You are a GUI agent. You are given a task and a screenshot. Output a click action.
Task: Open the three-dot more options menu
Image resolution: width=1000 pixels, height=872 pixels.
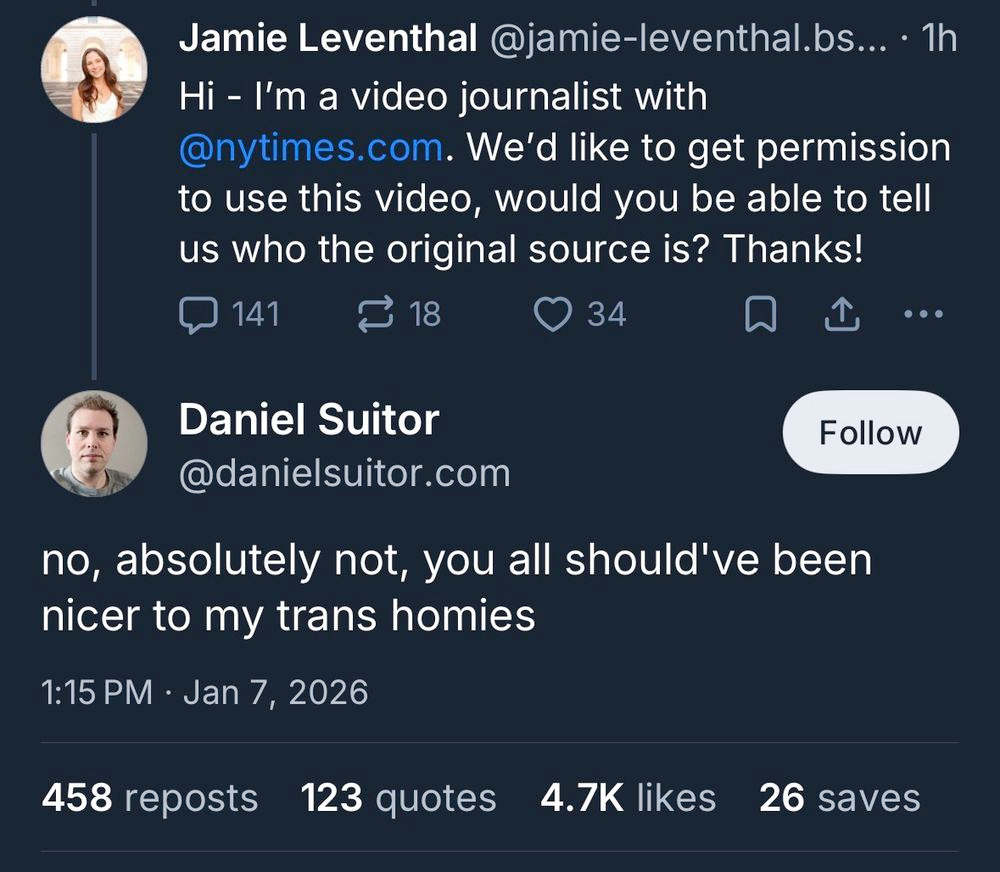(x=922, y=315)
